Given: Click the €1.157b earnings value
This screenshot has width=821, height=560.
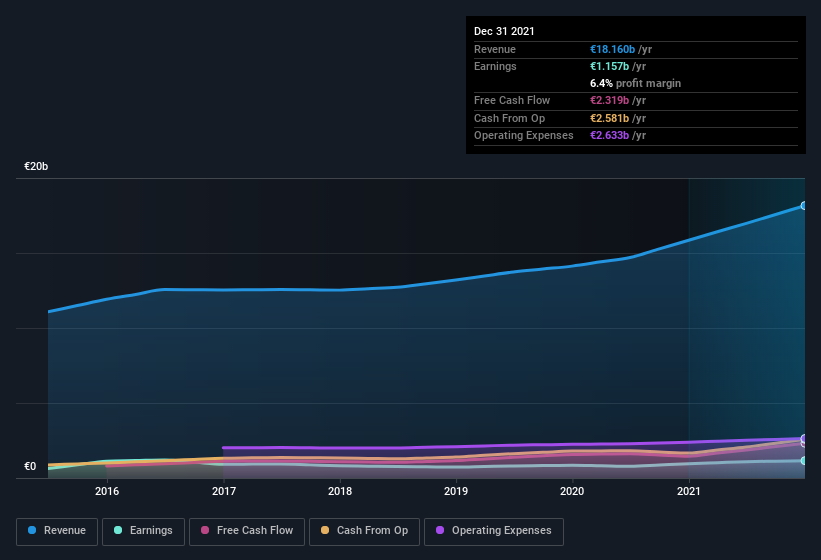Looking at the screenshot, I should (x=609, y=66).
